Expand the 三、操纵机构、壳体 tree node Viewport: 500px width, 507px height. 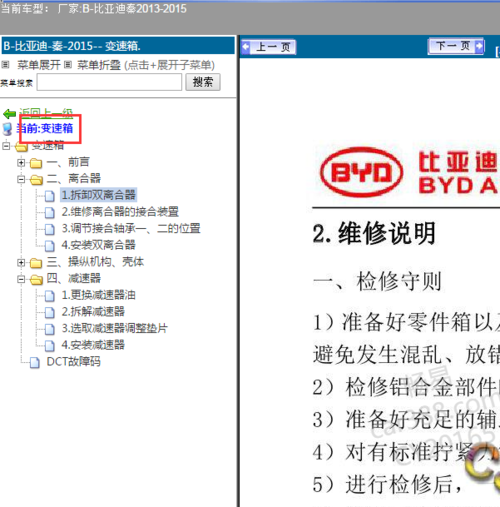21,263
